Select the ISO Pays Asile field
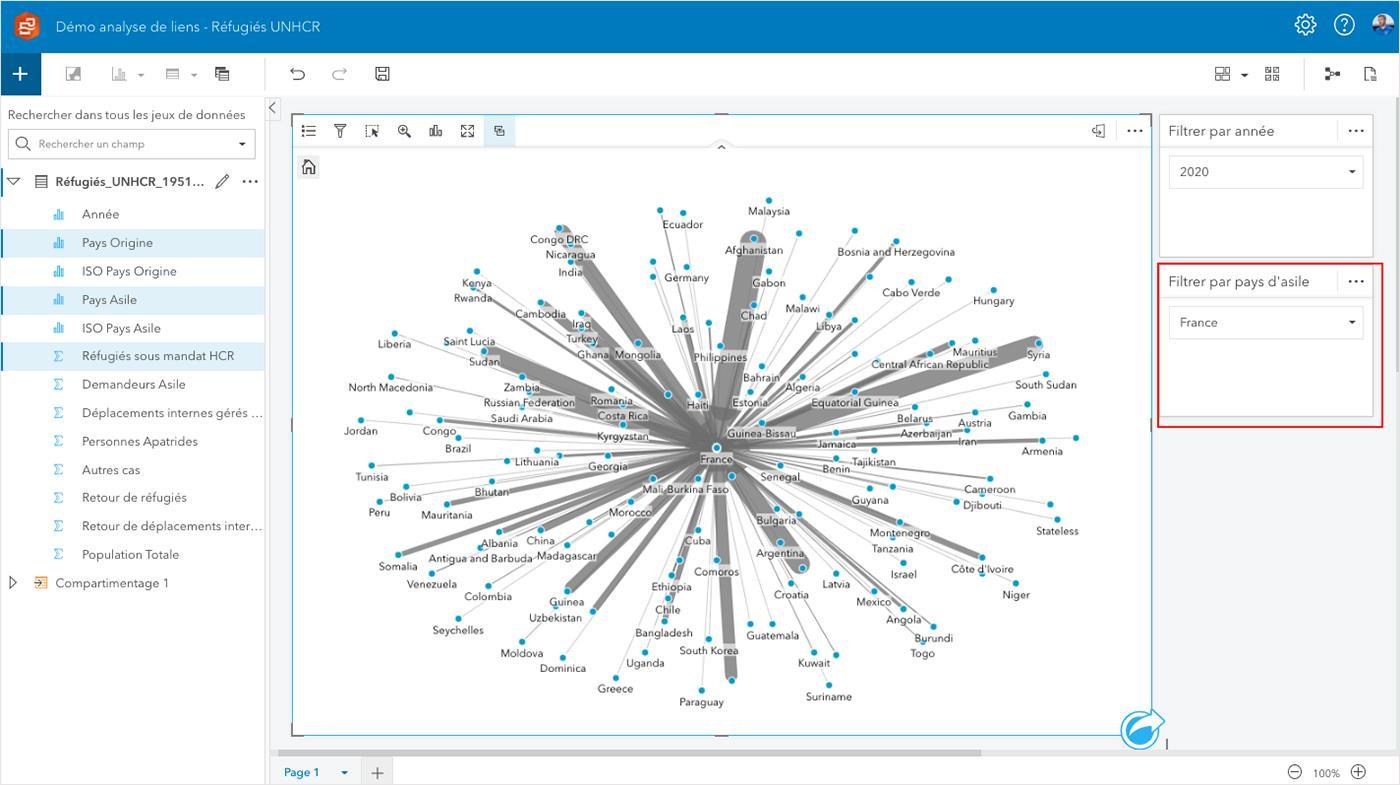1400x785 pixels. [134, 328]
